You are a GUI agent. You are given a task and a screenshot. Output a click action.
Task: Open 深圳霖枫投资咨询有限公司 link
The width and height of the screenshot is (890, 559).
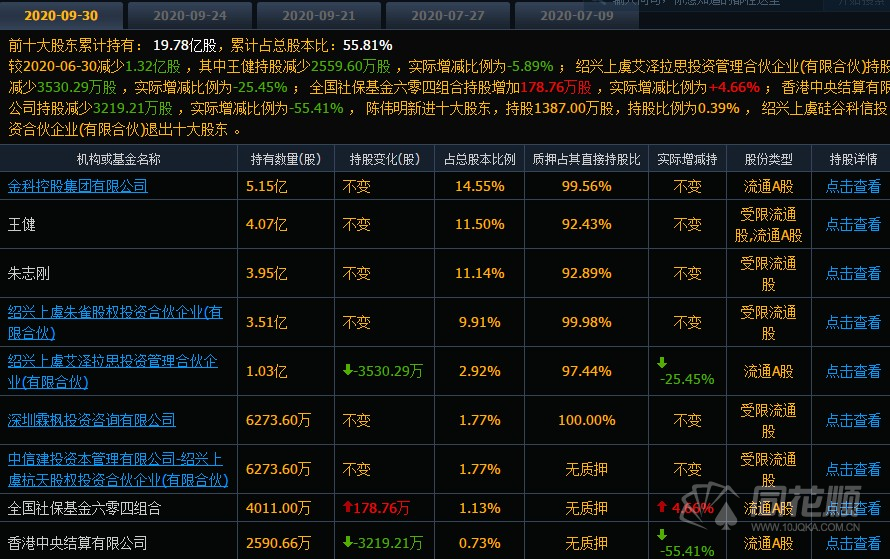pos(91,420)
